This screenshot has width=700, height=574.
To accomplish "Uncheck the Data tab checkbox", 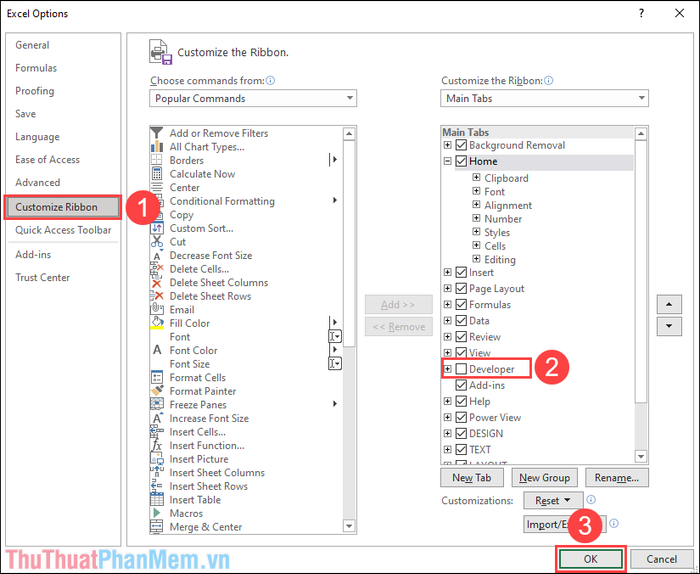I will point(462,320).
